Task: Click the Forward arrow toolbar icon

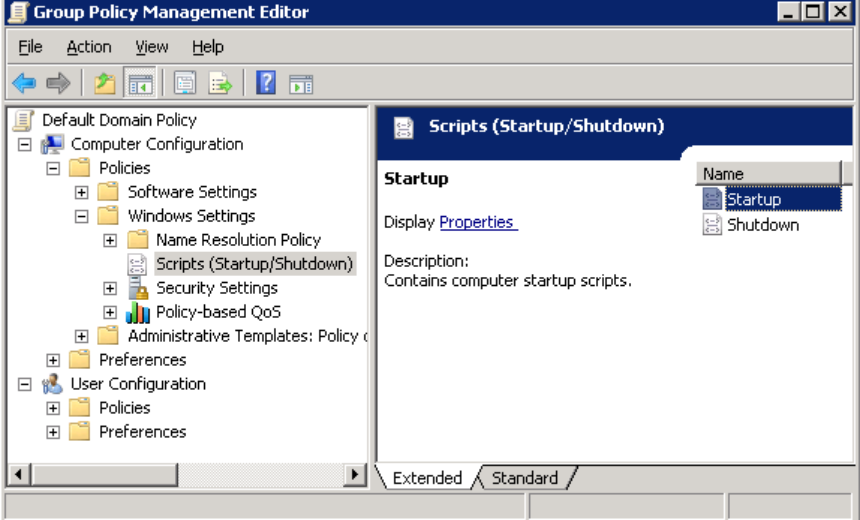Action: coord(58,83)
